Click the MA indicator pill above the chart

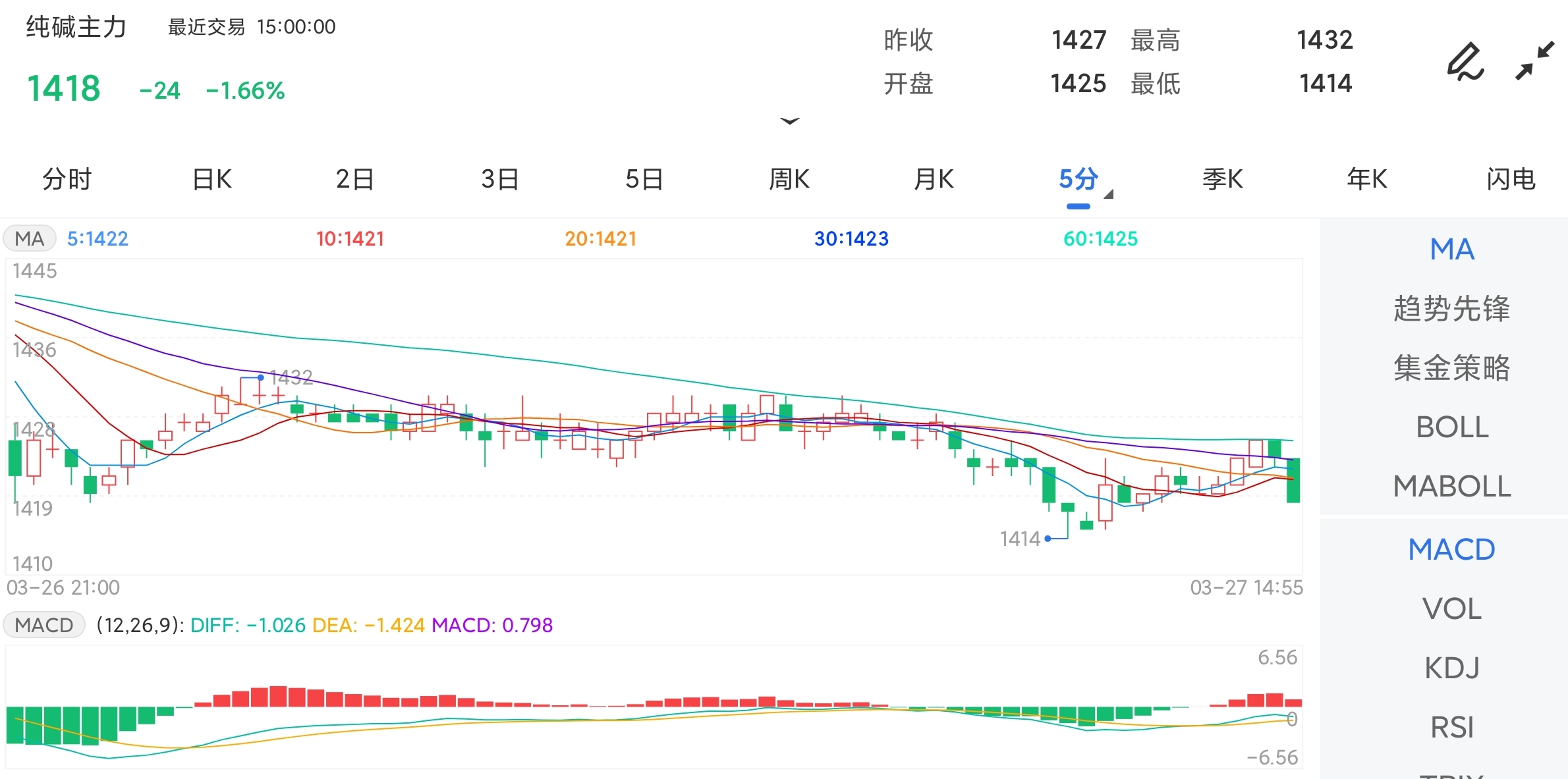coord(30,238)
